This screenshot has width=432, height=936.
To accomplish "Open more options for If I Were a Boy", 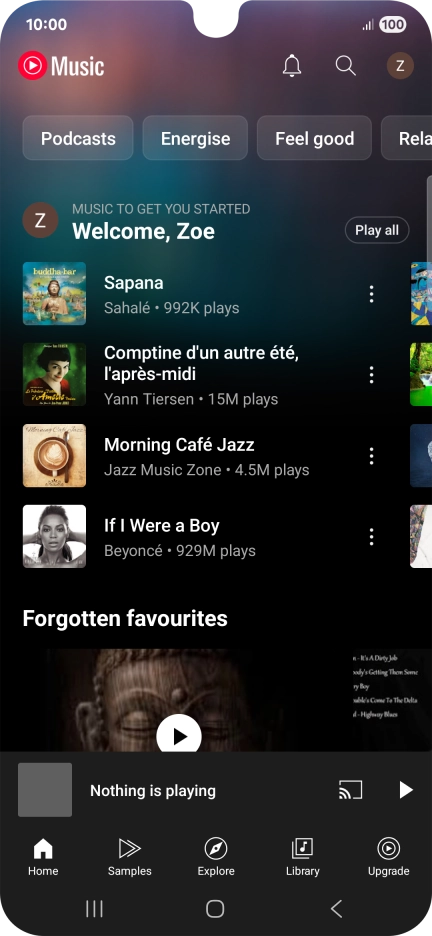I will (371, 537).
